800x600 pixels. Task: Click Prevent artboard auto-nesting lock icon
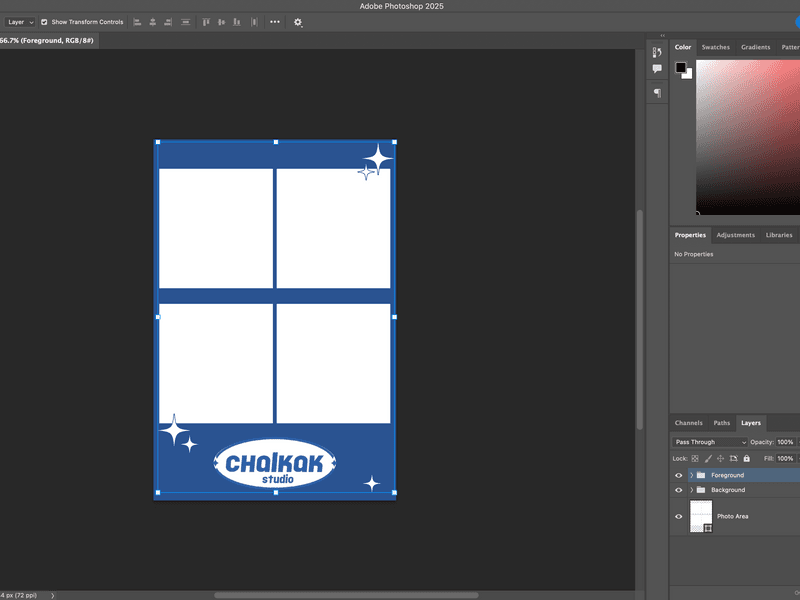[x=734, y=458]
